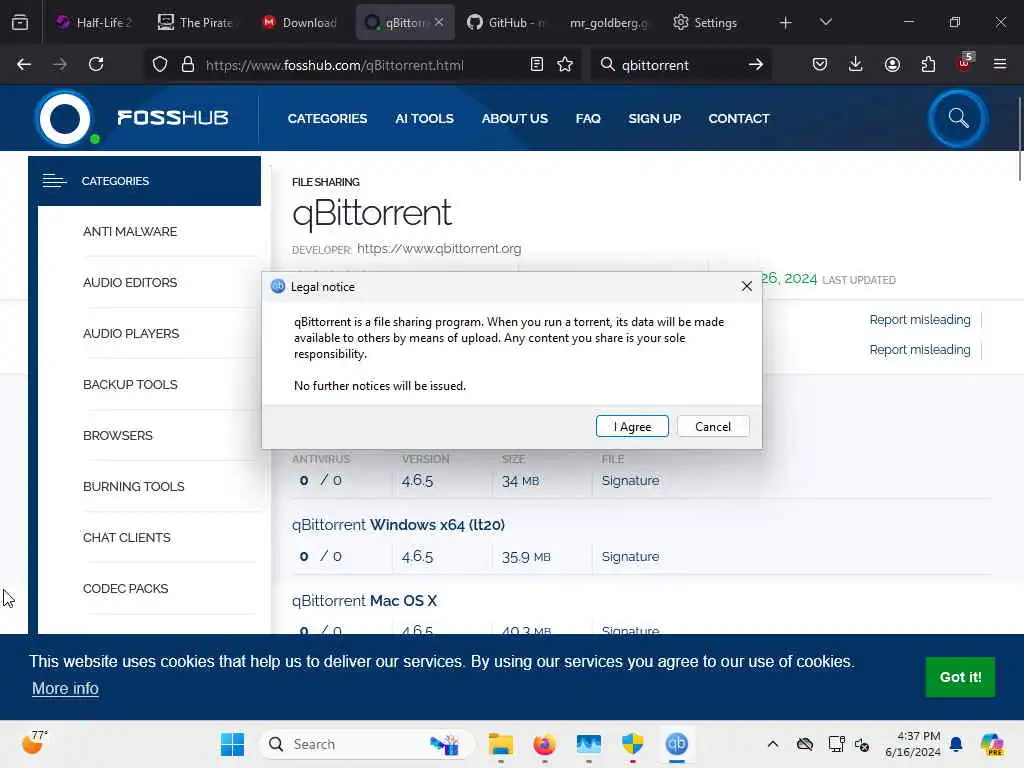Open the Pocket save icon
Screen dimensions: 1024x768
click(x=820, y=65)
